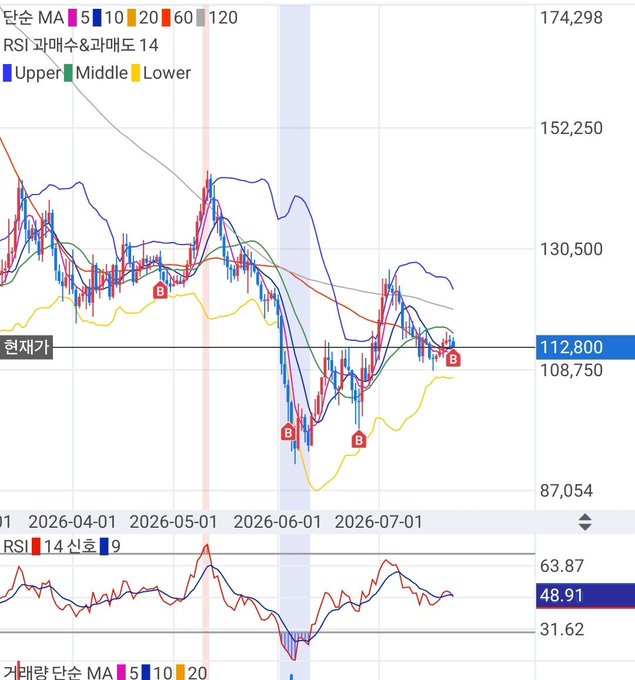Viewport: 635px width, 680px height.
Task: Click the panel resize up-down arrow icon
Action: click(x=585, y=522)
